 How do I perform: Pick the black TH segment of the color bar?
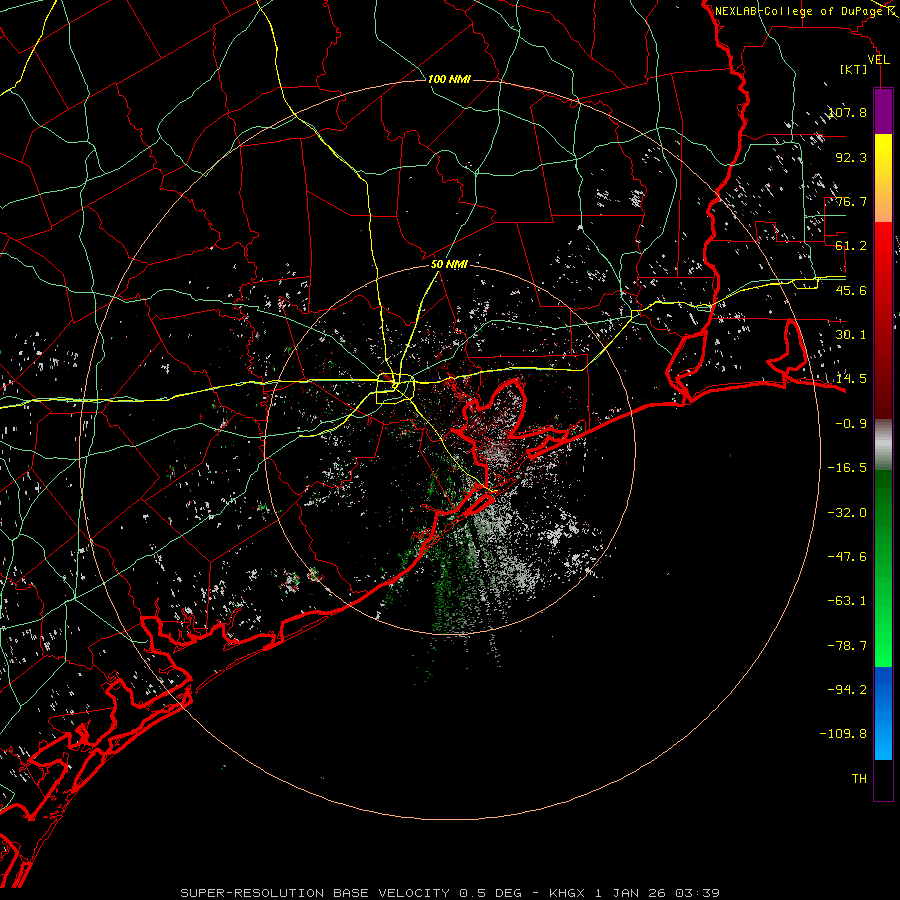pos(883,779)
